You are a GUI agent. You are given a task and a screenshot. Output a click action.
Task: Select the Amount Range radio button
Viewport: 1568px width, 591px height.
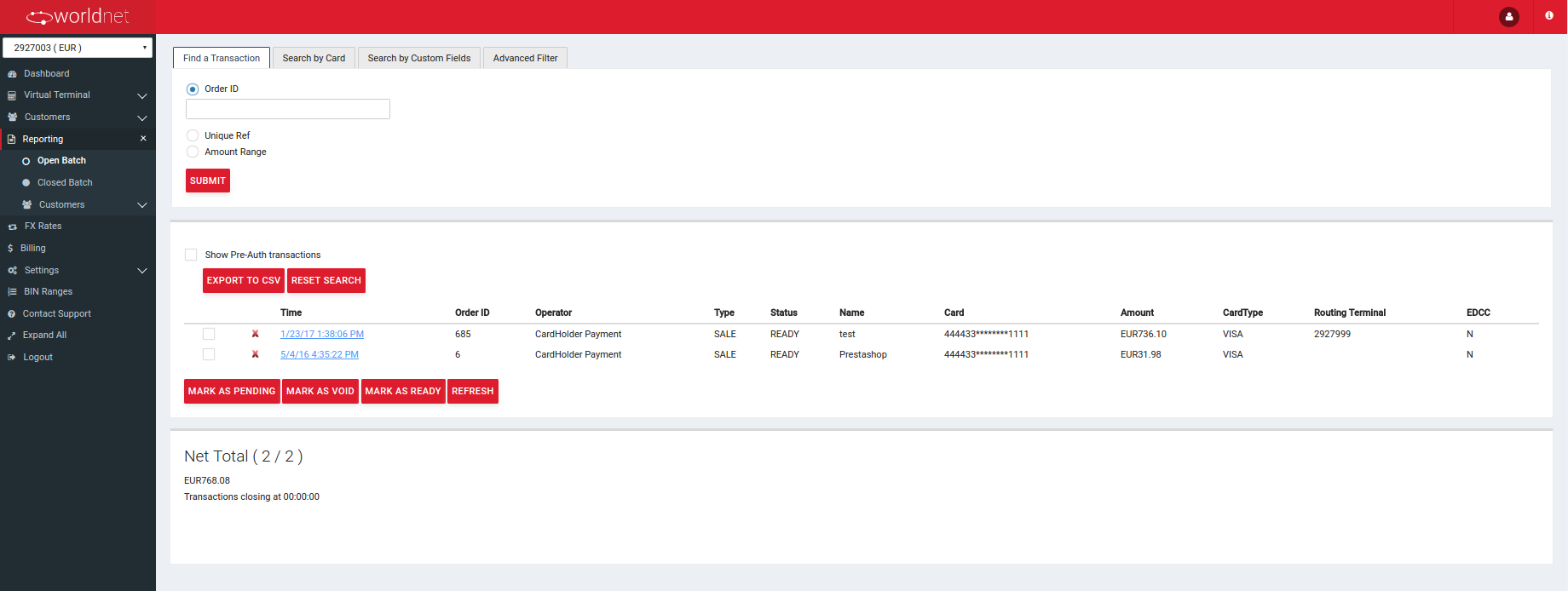tap(193, 152)
